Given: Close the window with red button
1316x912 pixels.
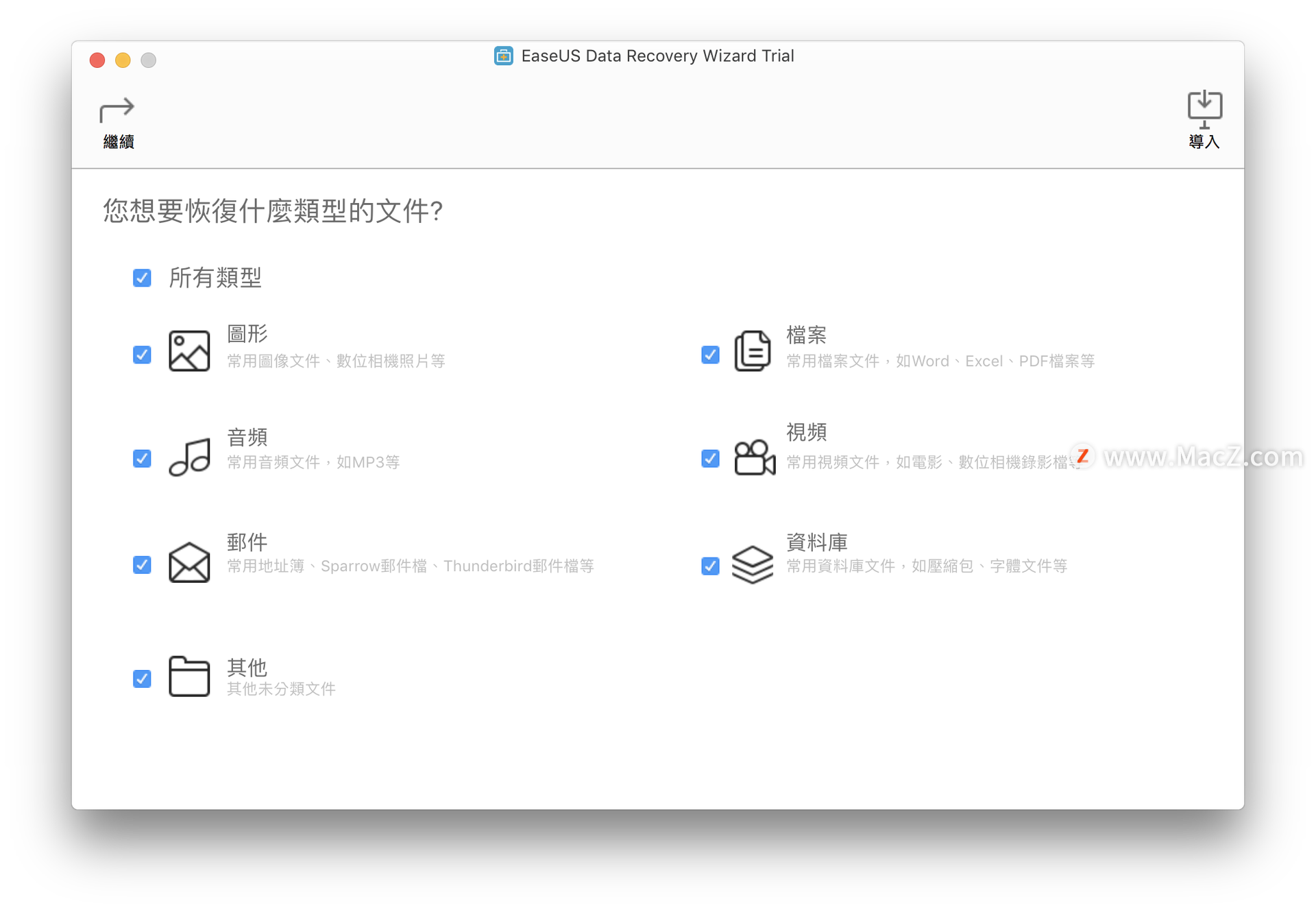Looking at the screenshot, I should tap(97, 60).
